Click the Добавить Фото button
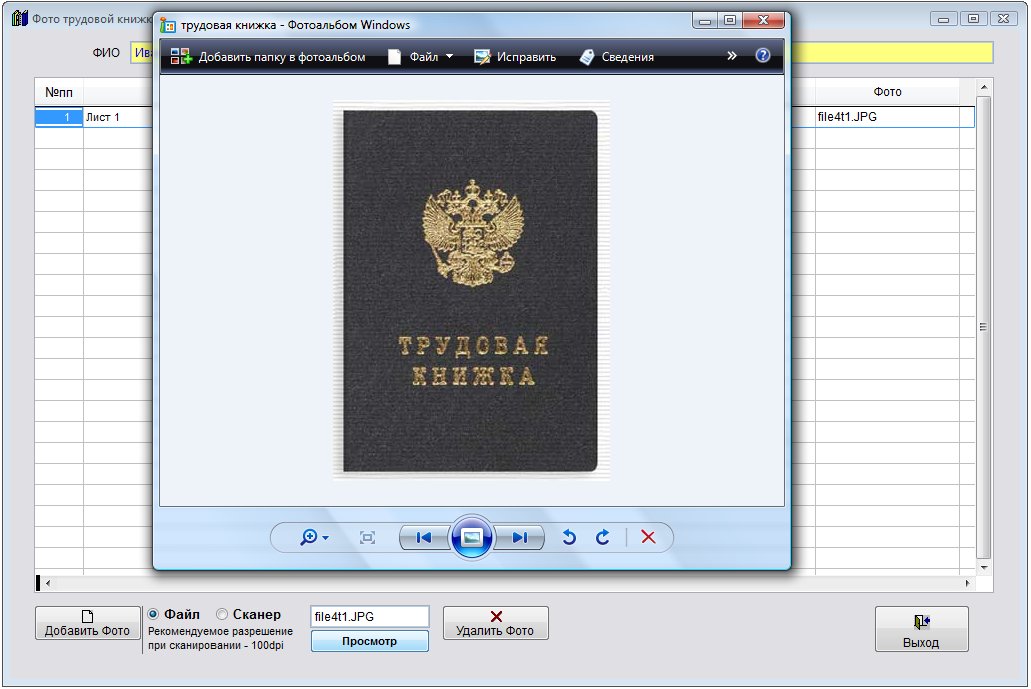 [x=87, y=623]
